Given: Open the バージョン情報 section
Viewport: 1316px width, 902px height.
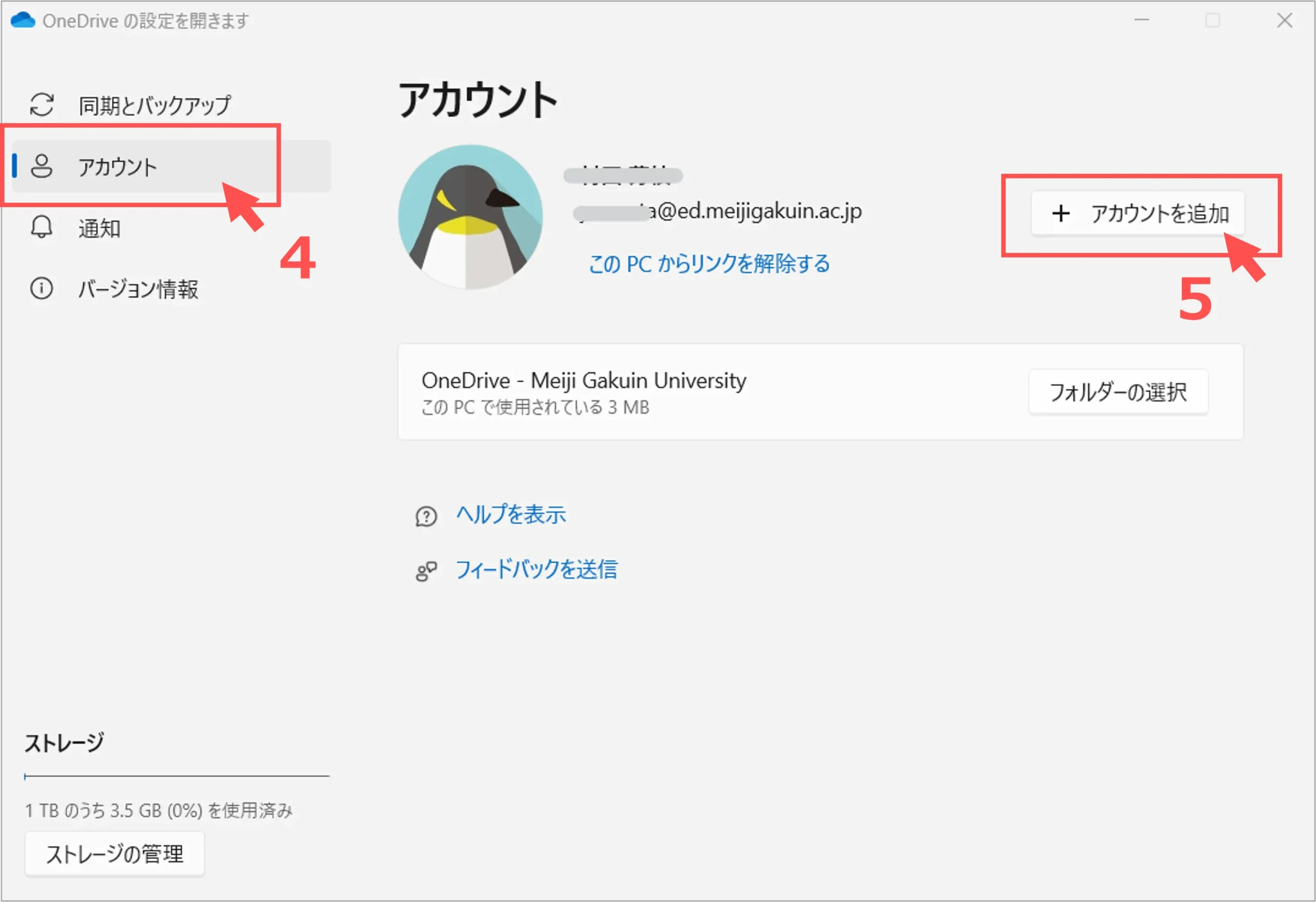Looking at the screenshot, I should [x=171, y=289].
